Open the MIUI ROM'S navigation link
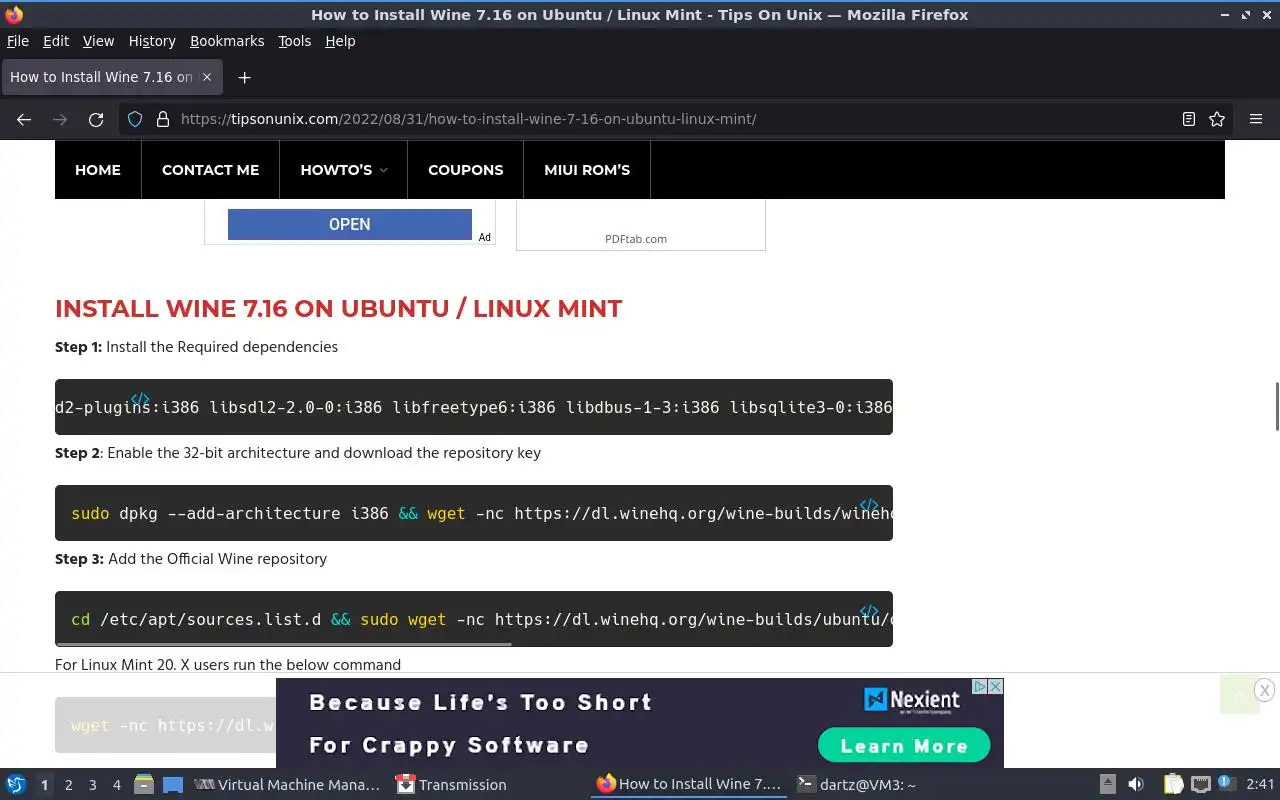 pyautogui.click(x=587, y=170)
